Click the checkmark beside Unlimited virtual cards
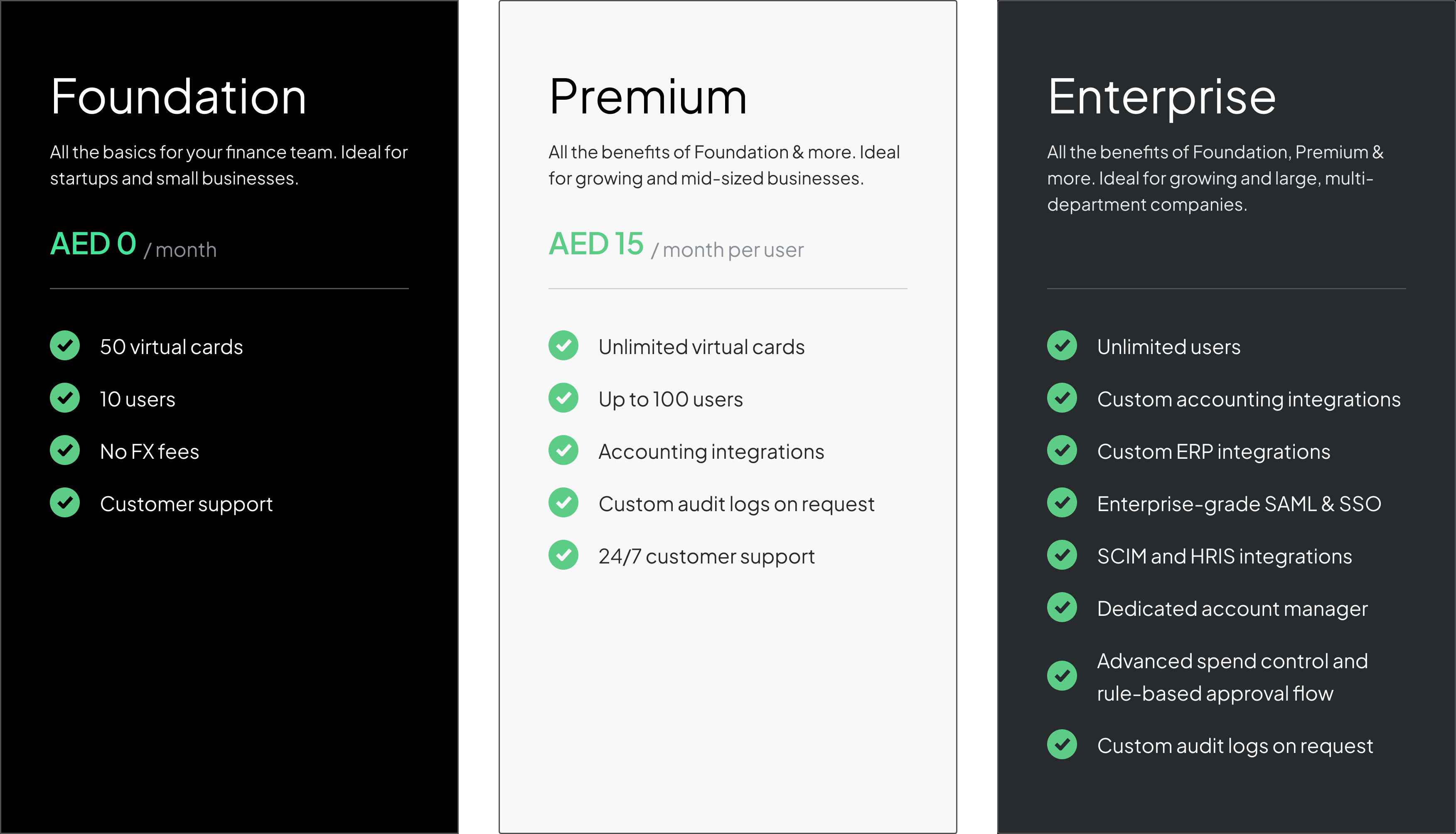Viewport: 1456px width, 834px height. pos(563,345)
